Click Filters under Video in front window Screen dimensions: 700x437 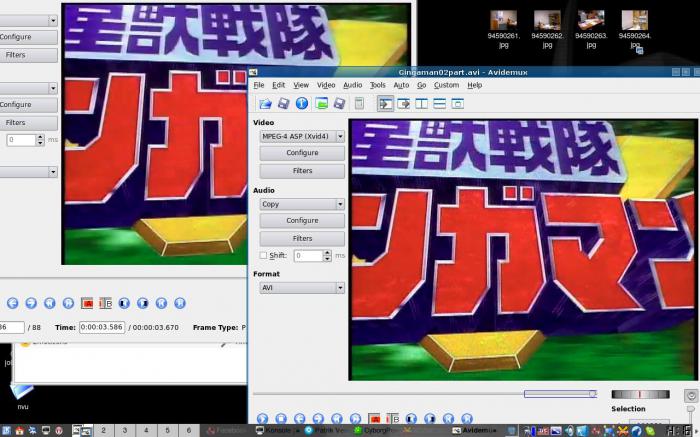[x=302, y=171]
